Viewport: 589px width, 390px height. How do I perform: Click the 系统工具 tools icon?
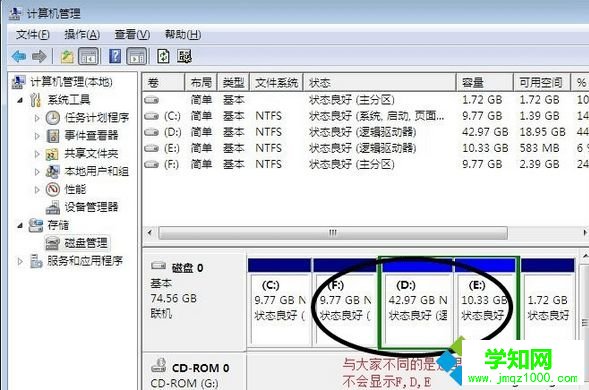(x=36, y=100)
